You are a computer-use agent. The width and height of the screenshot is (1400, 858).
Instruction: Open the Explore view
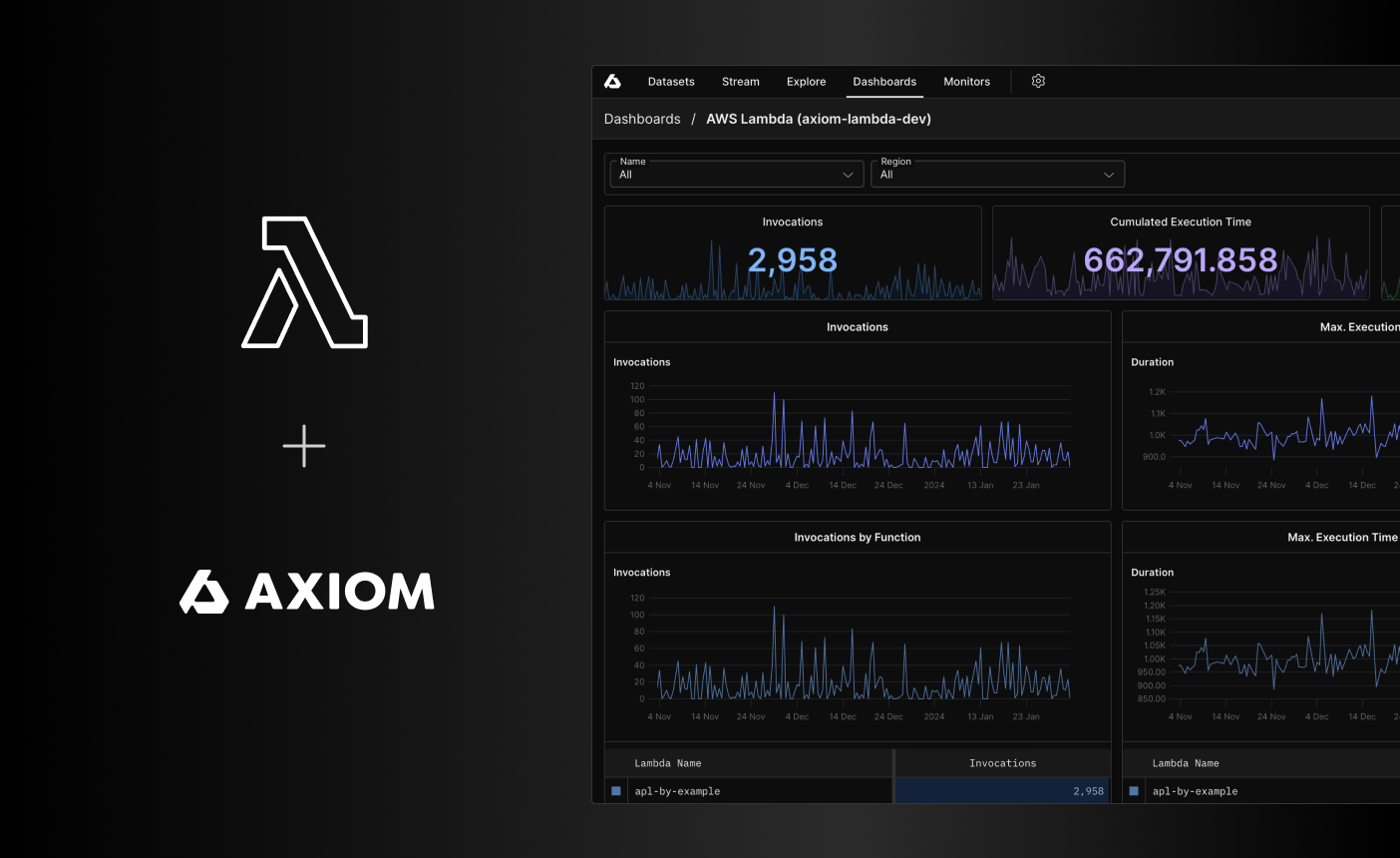[x=806, y=81]
